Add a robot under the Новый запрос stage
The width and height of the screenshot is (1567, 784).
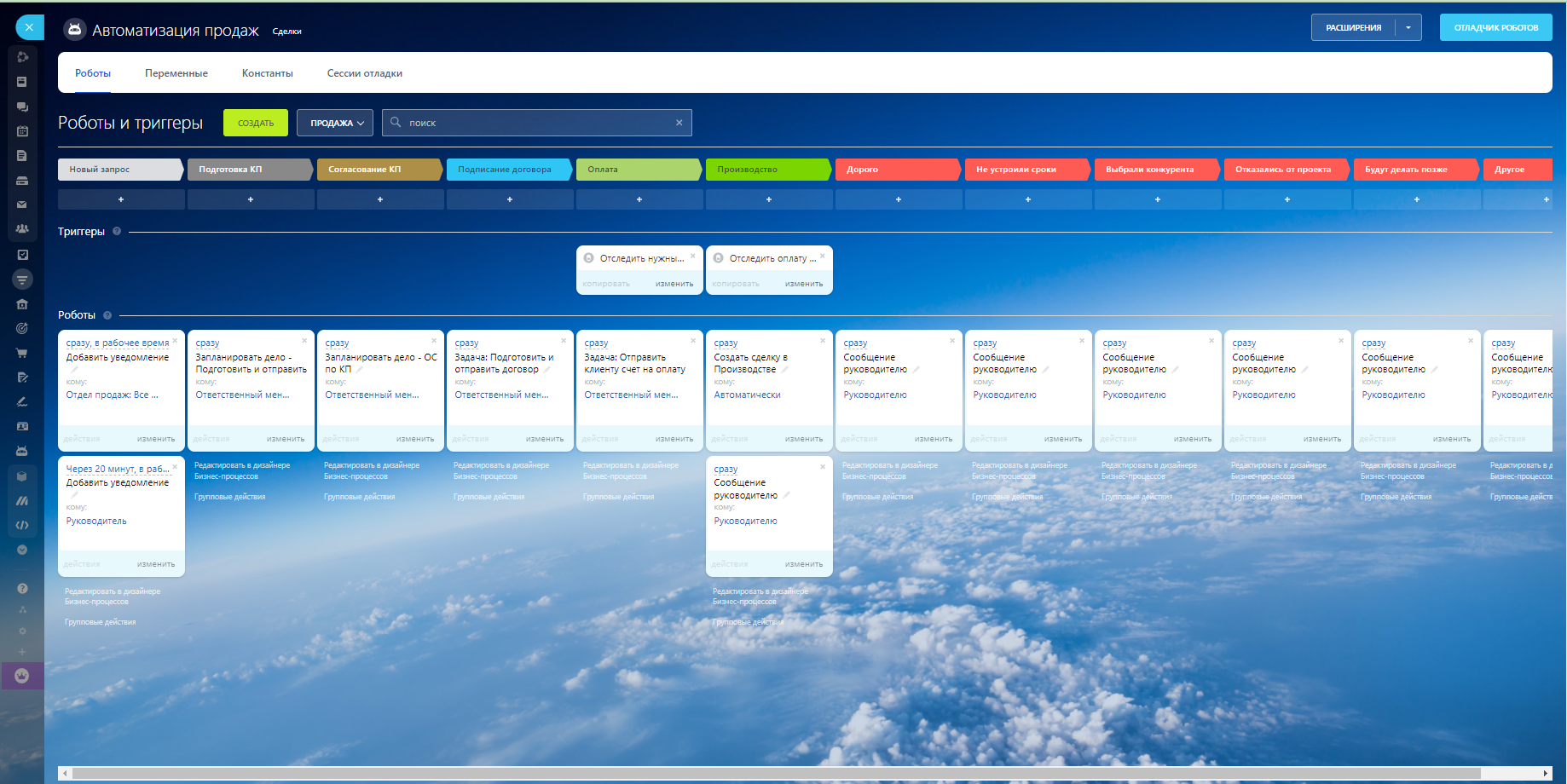121,199
